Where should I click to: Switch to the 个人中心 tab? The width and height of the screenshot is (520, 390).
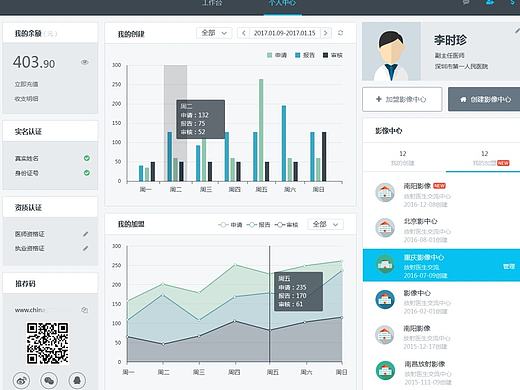282,3
